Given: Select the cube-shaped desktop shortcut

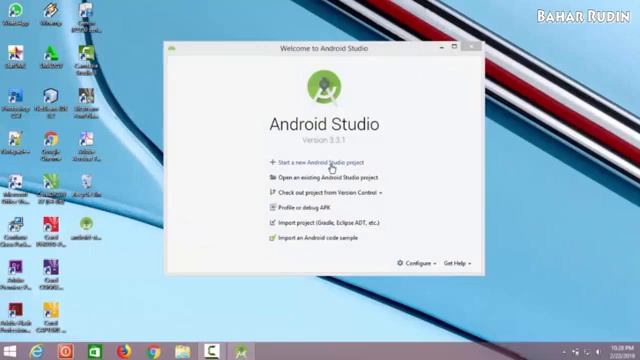Looking at the screenshot, I should pyautogui.click(x=51, y=103).
